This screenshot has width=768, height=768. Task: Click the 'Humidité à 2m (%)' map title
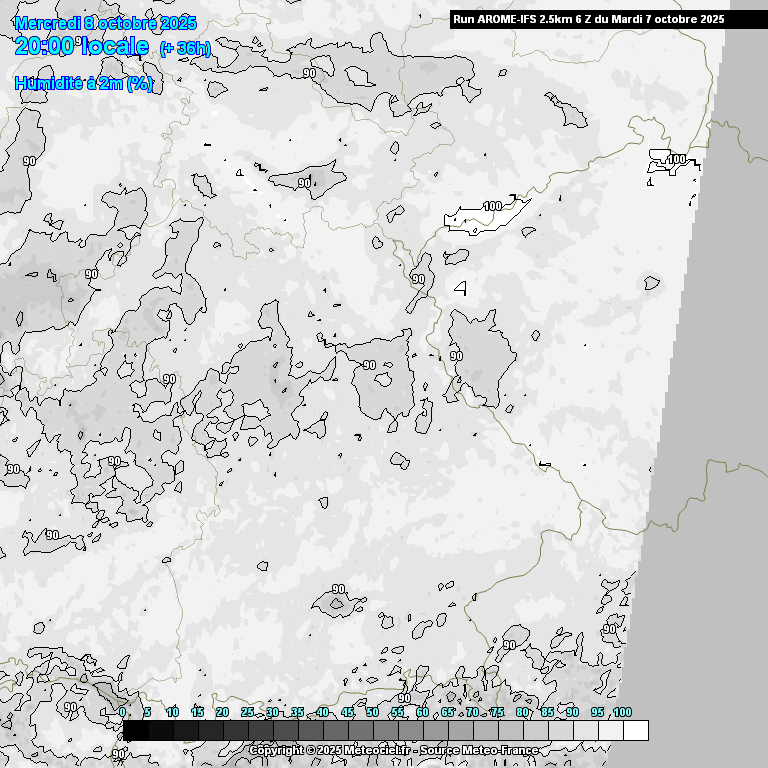pyautogui.click(x=84, y=84)
